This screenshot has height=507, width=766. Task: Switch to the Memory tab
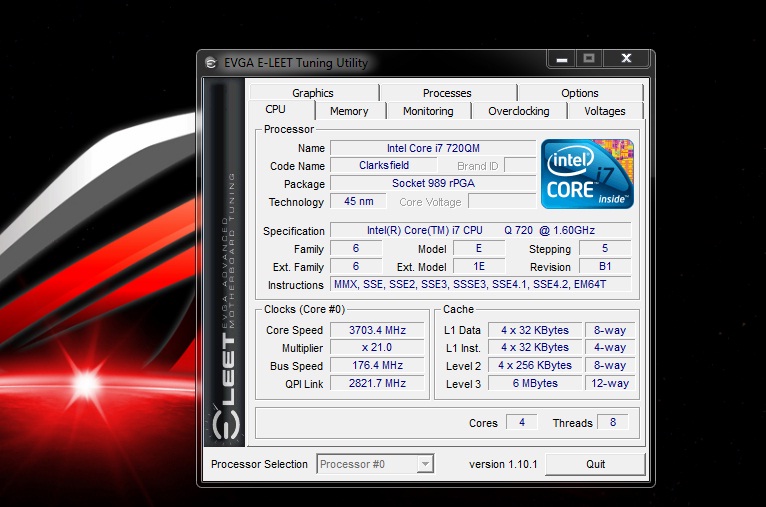coord(349,111)
